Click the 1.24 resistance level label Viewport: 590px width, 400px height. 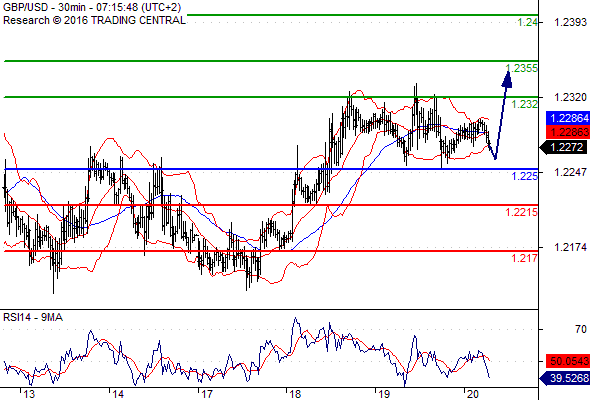coord(528,22)
